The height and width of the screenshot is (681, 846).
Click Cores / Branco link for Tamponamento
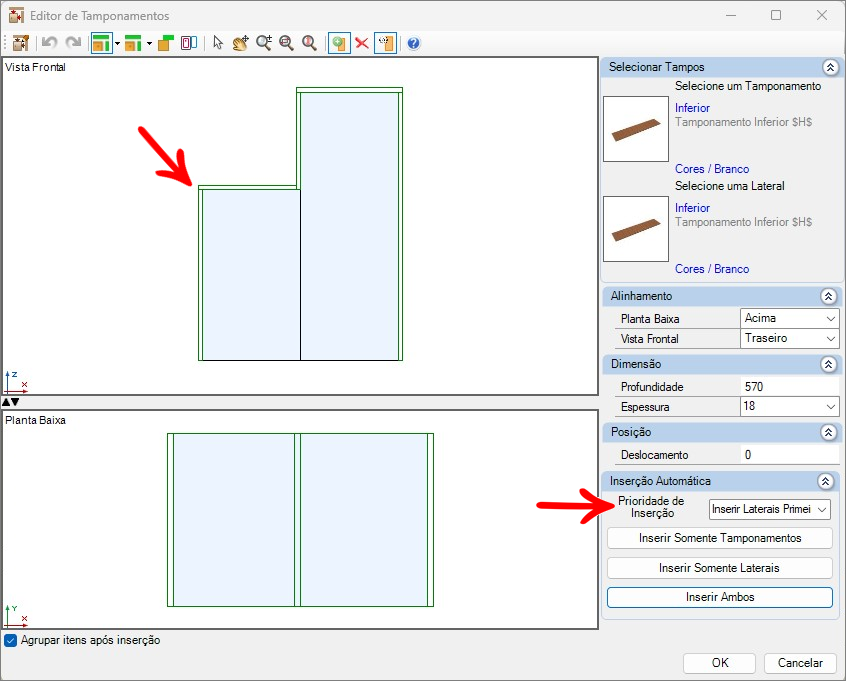(712, 169)
